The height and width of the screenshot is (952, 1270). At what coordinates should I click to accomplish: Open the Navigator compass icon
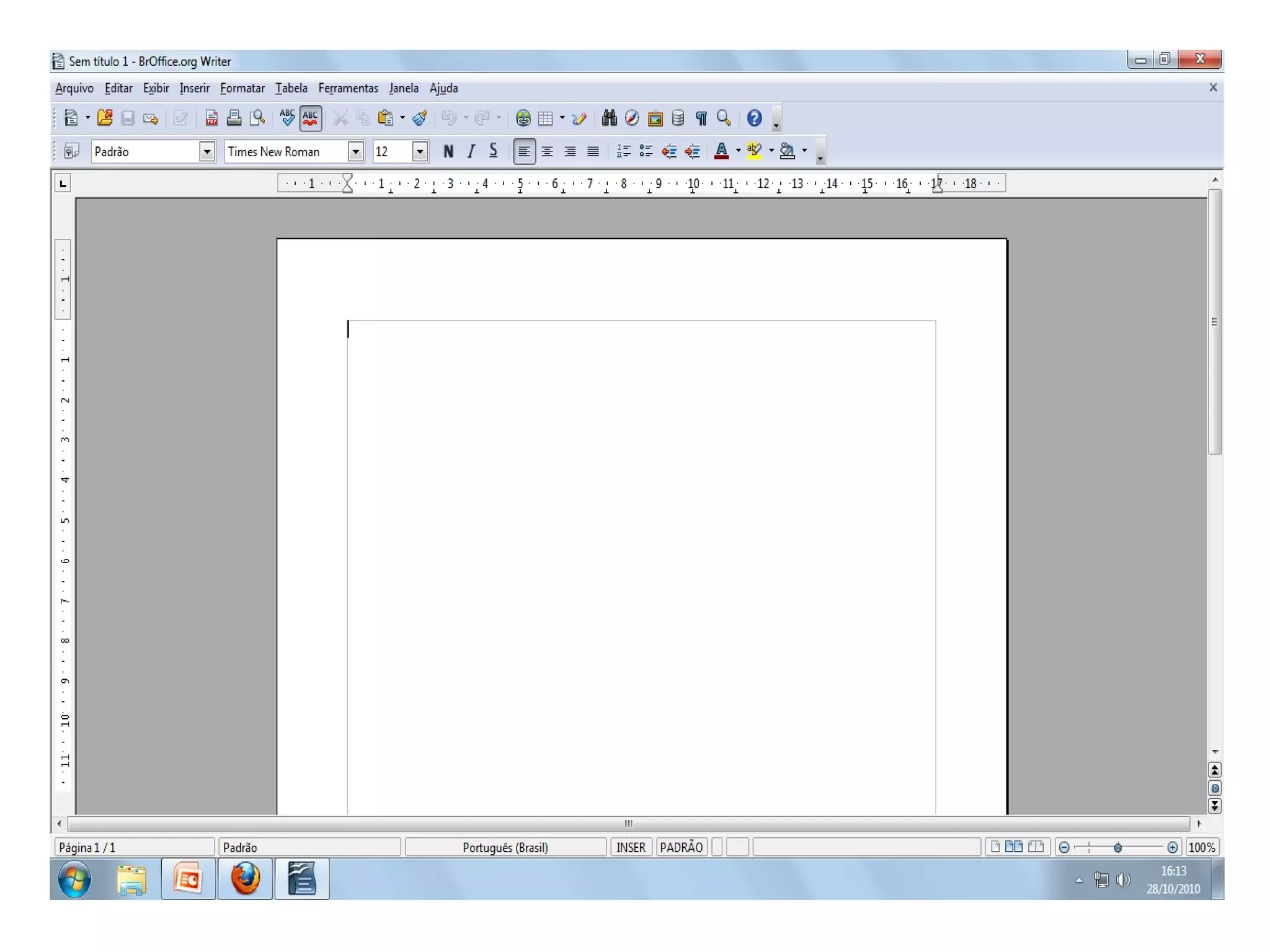[x=632, y=118]
